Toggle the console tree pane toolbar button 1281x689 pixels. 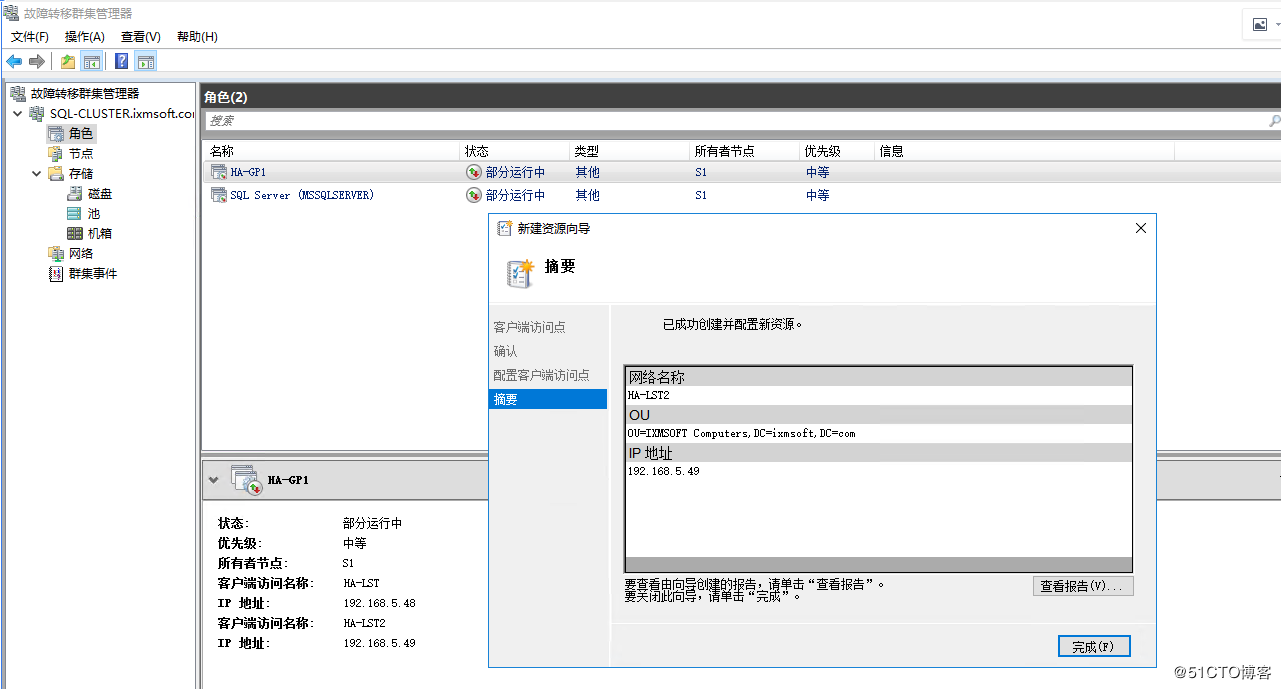click(x=92, y=60)
